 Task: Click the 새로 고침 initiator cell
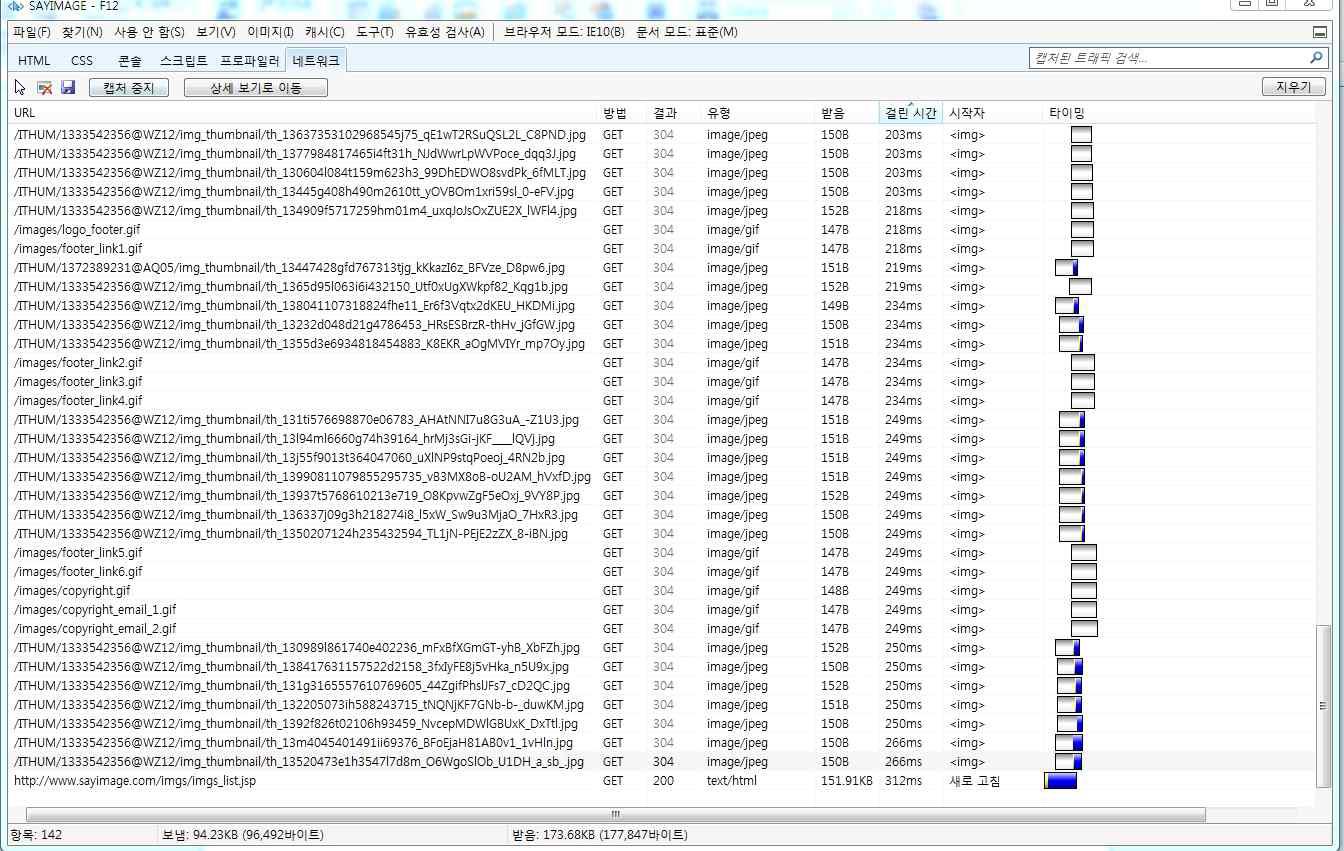(974, 781)
